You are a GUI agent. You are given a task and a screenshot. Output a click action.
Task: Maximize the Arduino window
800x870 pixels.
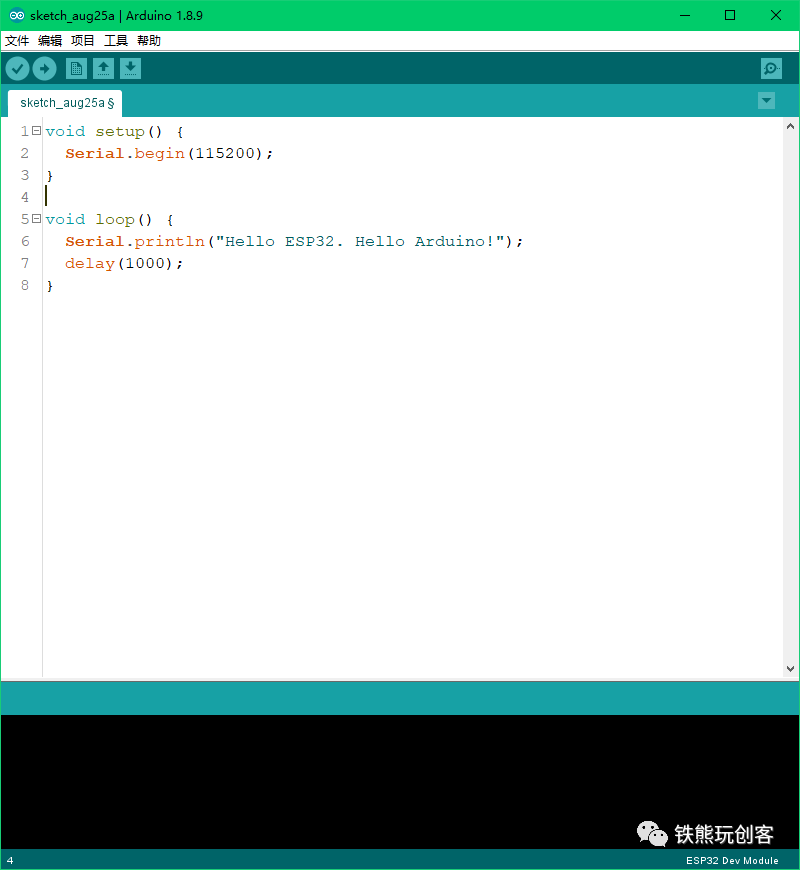[x=730, y=16]
